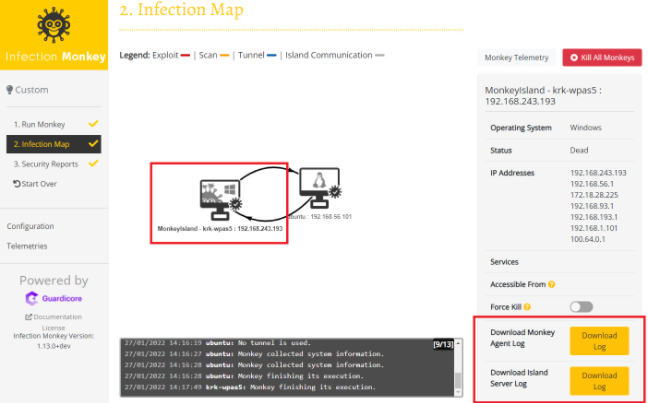Open the License link

[x=54, y=327]
